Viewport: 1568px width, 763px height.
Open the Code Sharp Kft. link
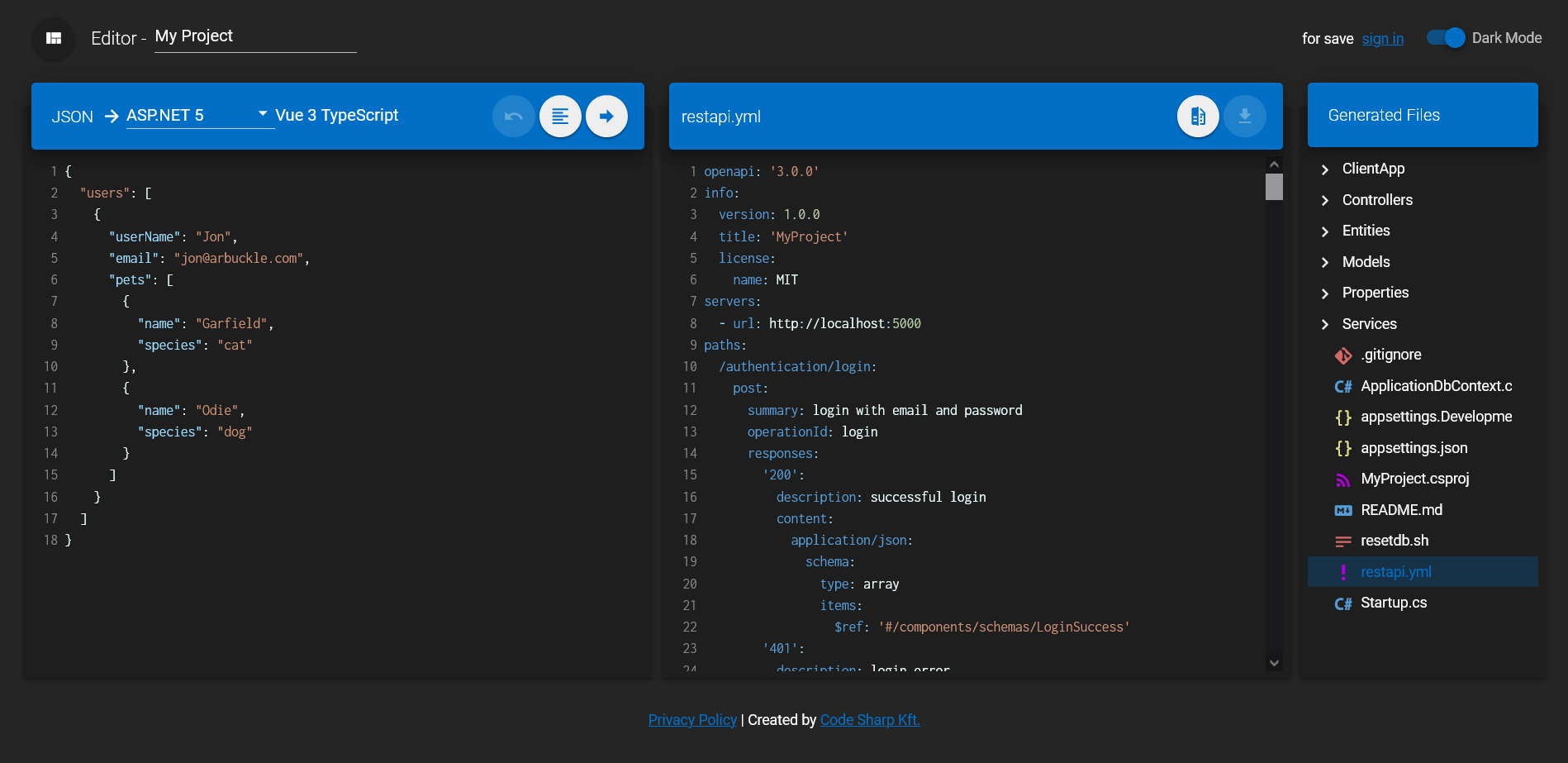pyautogui.click(x=870, y=720)
